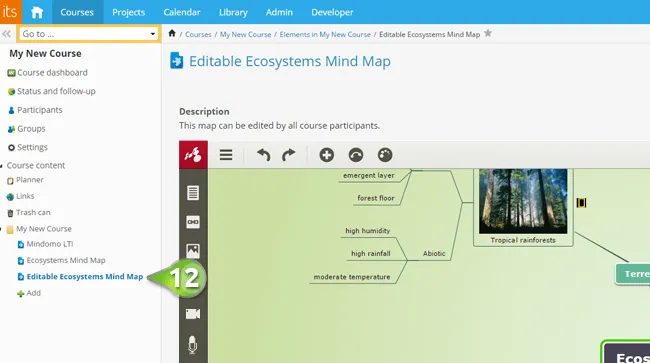Select the emergent layer topic
650x363 pixels.
pos(369,176)
